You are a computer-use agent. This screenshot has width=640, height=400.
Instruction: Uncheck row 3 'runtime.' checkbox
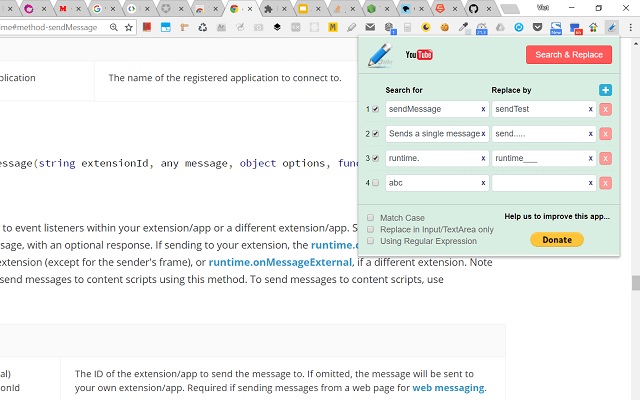[376, 158]
